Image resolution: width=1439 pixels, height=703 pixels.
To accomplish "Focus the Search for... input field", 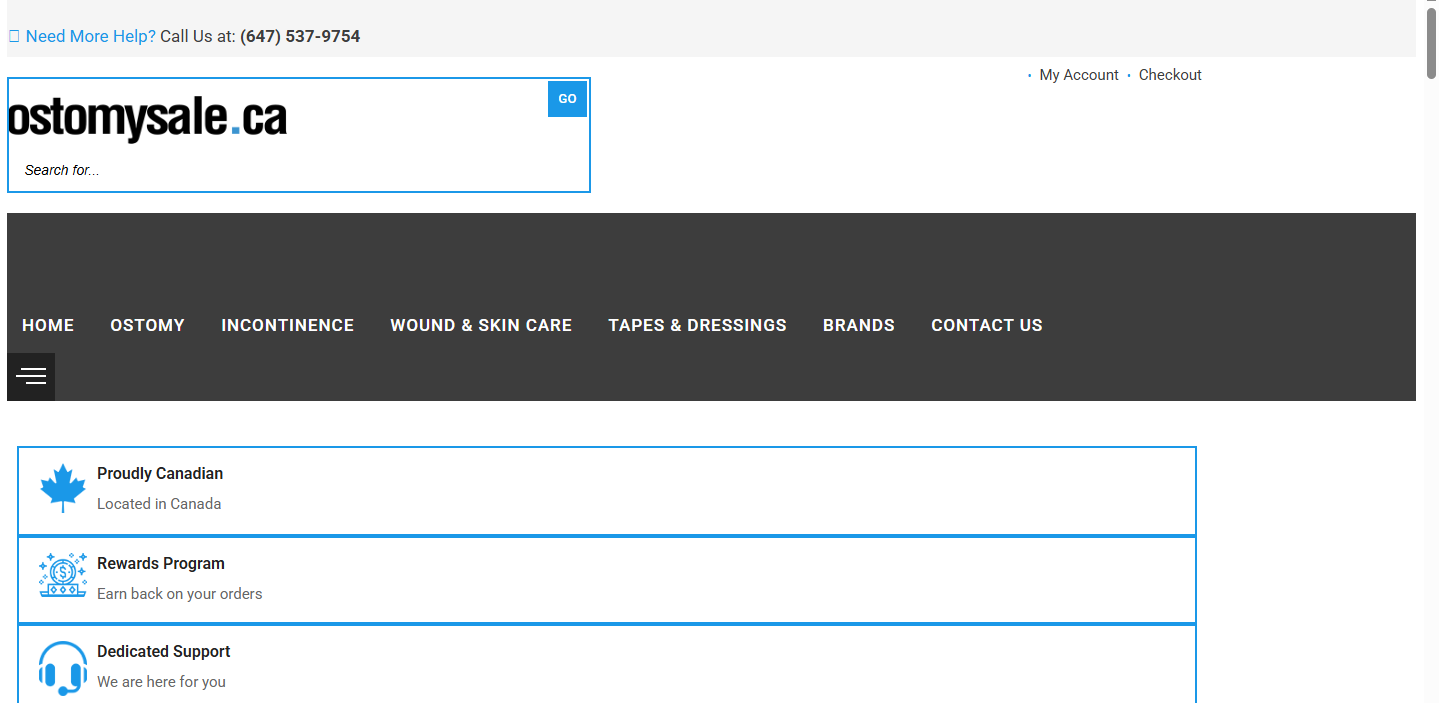I will click(x=280, y=170).
